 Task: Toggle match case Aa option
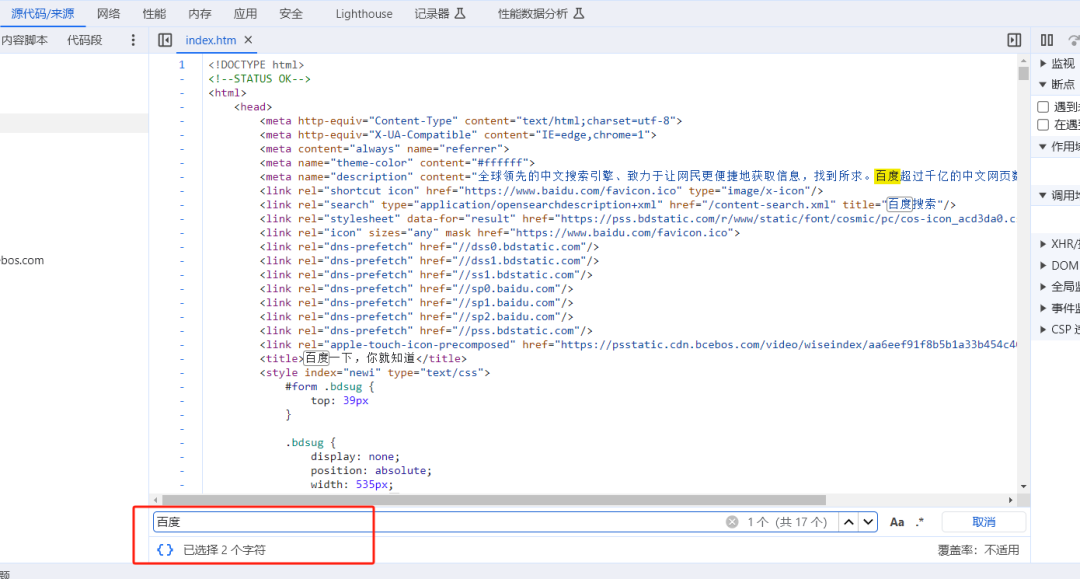(897, 522)
